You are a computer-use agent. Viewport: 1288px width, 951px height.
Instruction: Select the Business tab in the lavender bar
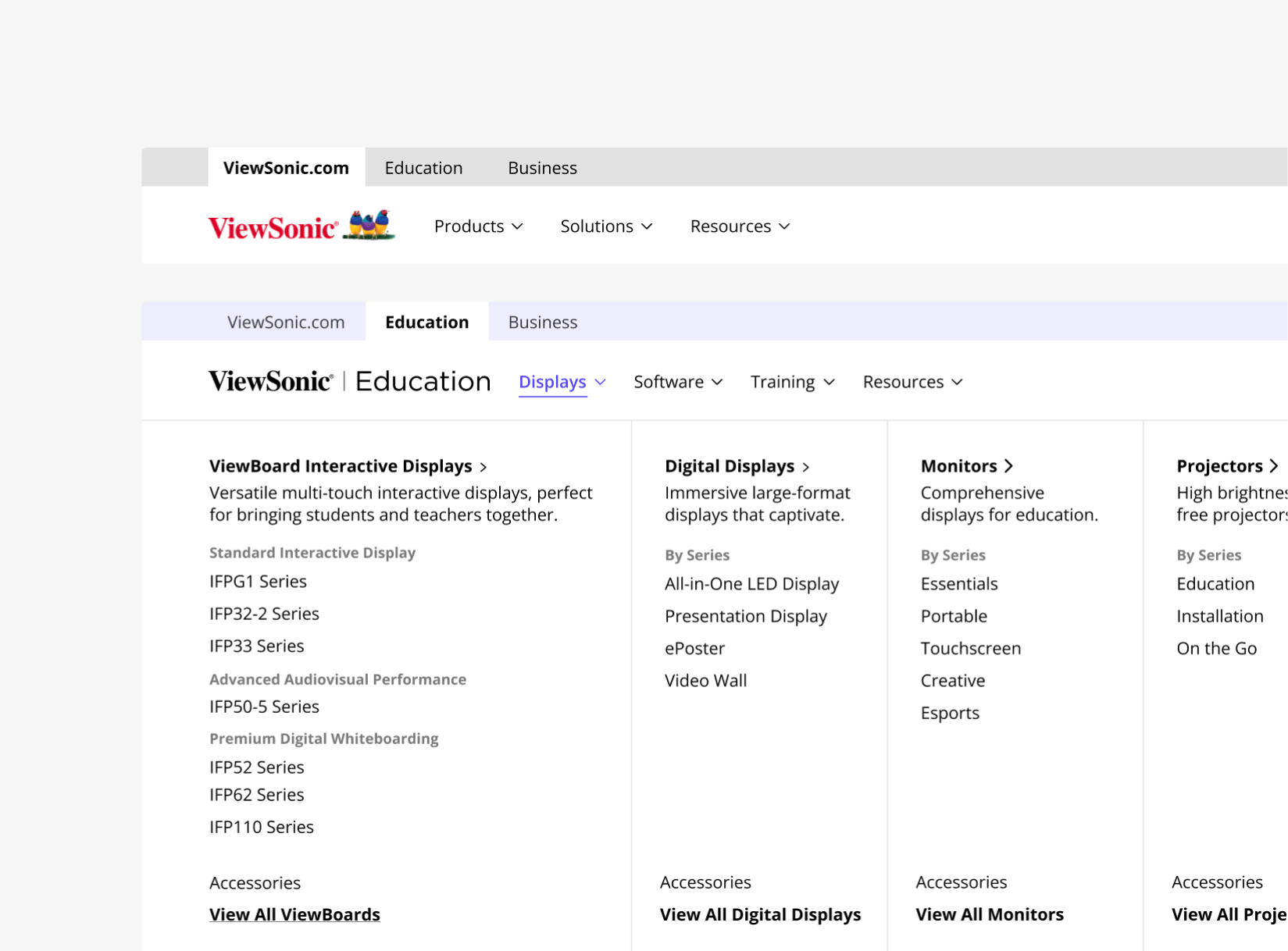(542, 322)
